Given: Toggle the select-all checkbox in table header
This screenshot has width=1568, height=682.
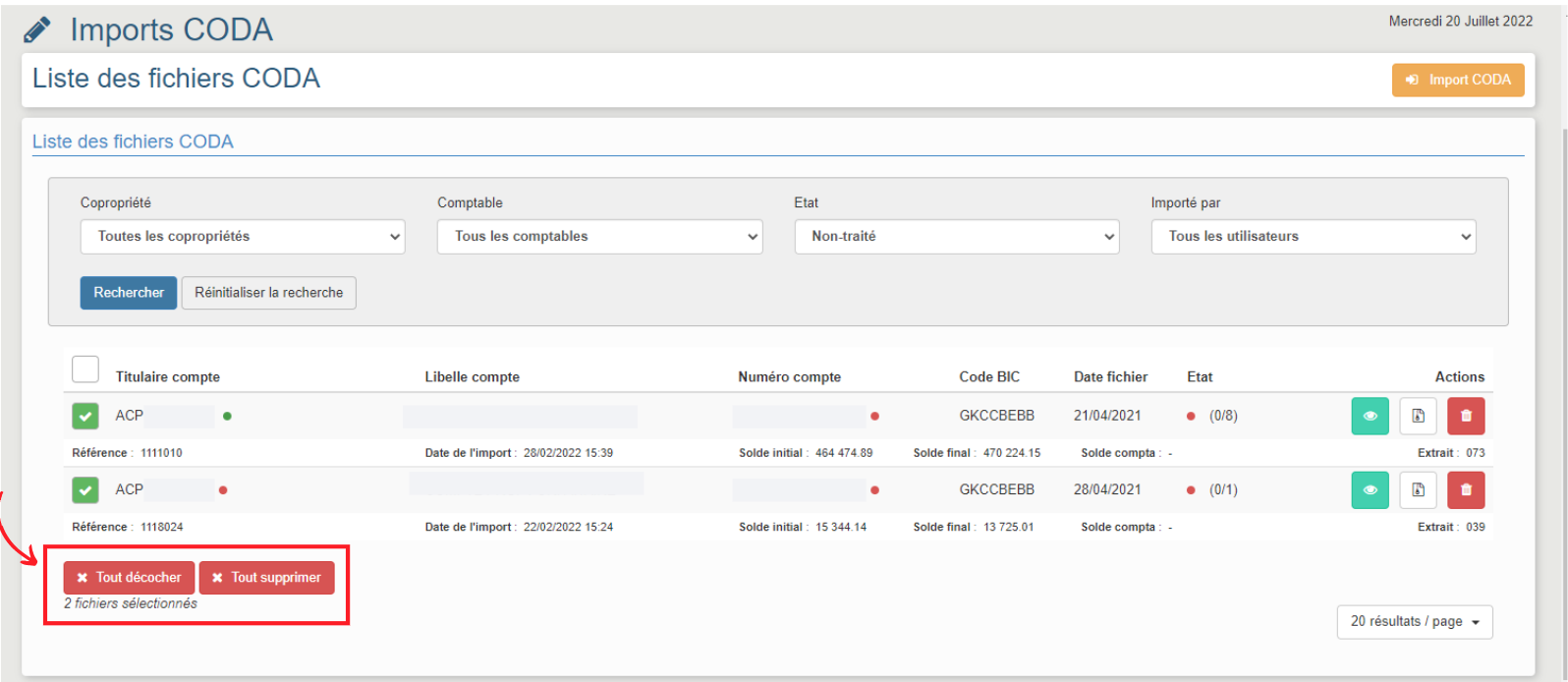Looking at the screenshot, I should click(x=85, y=369).
